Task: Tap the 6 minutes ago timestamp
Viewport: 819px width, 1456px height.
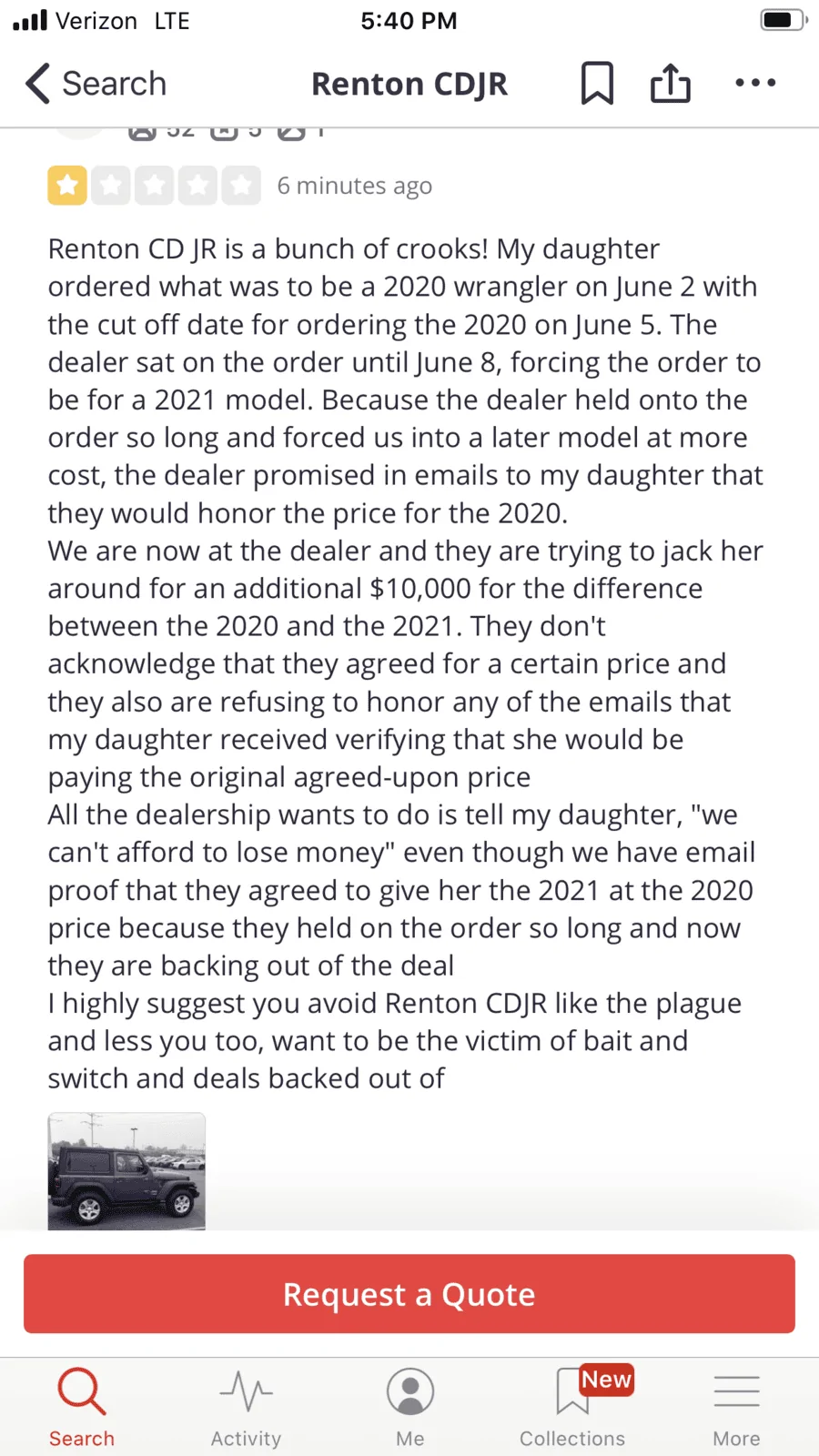Action: 355,186
